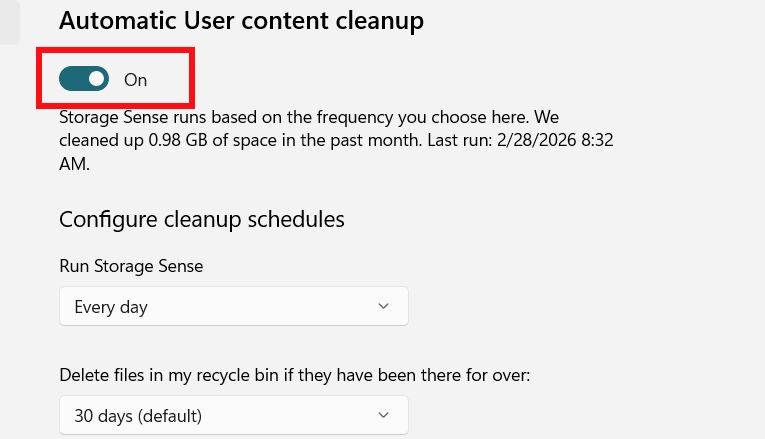Click the chevron in the "30 days (default)" box
The image size is (765, 439).
coord(384,414)
